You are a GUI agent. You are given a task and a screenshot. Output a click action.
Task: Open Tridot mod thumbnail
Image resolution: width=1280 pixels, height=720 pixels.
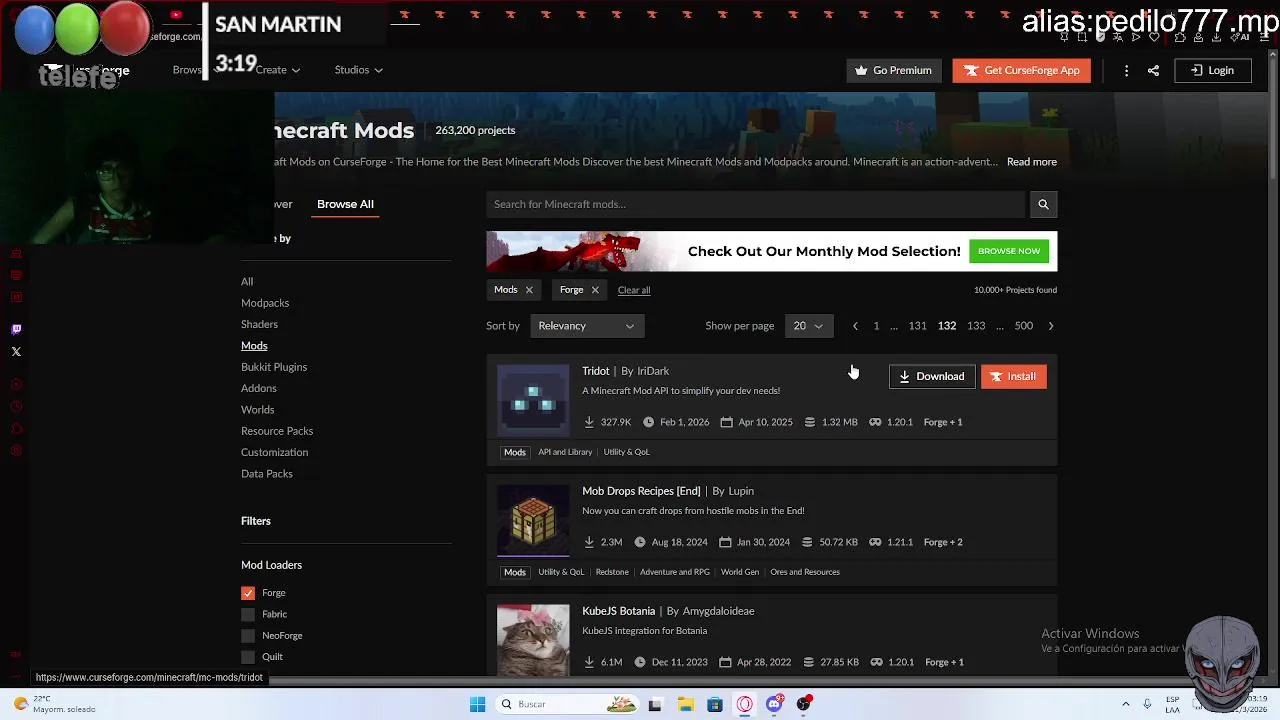coord(533,400)
